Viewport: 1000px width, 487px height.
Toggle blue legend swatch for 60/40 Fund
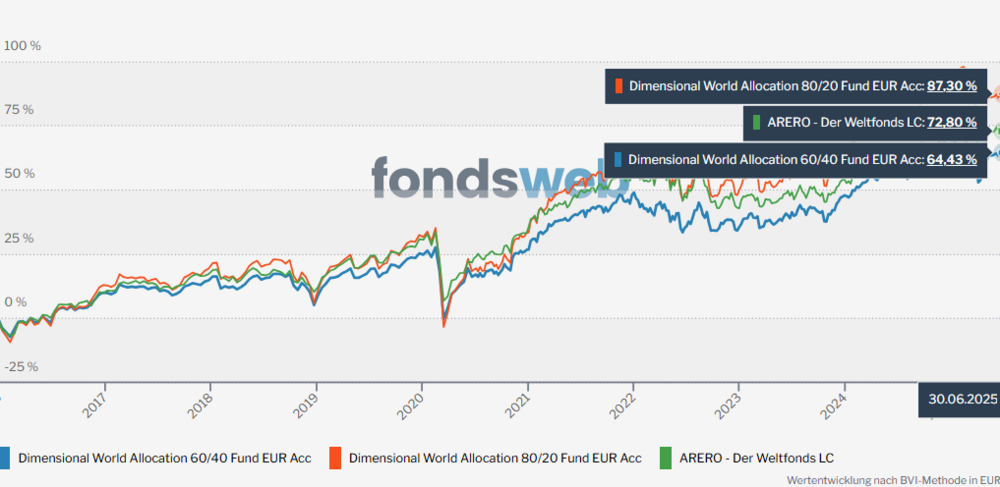(x=4, y=458)
